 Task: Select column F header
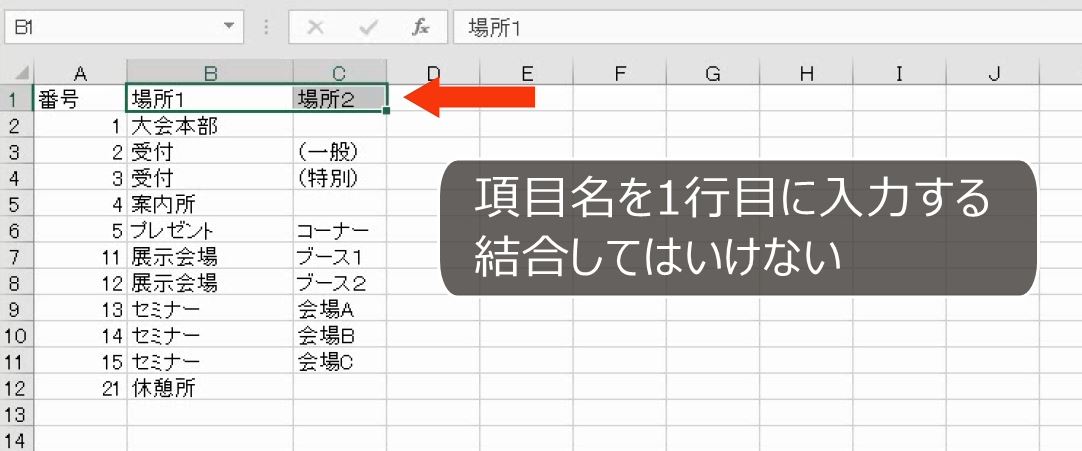tap(620, 72)
